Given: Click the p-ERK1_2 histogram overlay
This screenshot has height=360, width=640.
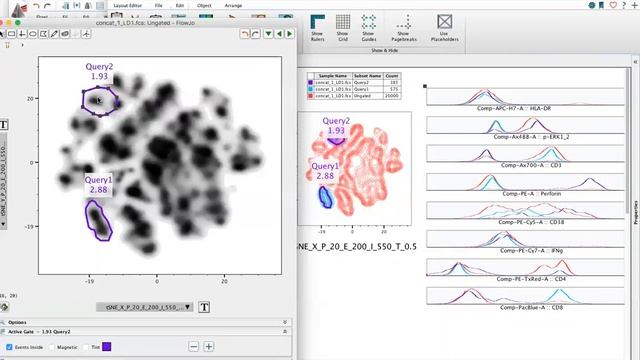Looking at the screenshot, I should point(525,125).
